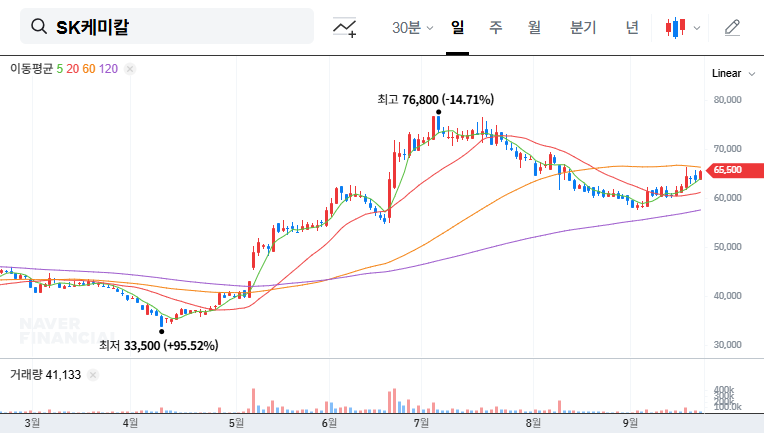The width and height of the screenshot is (764, 433).
Task: Click the 5월 date axis label
Action: pyautogui.click(x=236, y=423)
